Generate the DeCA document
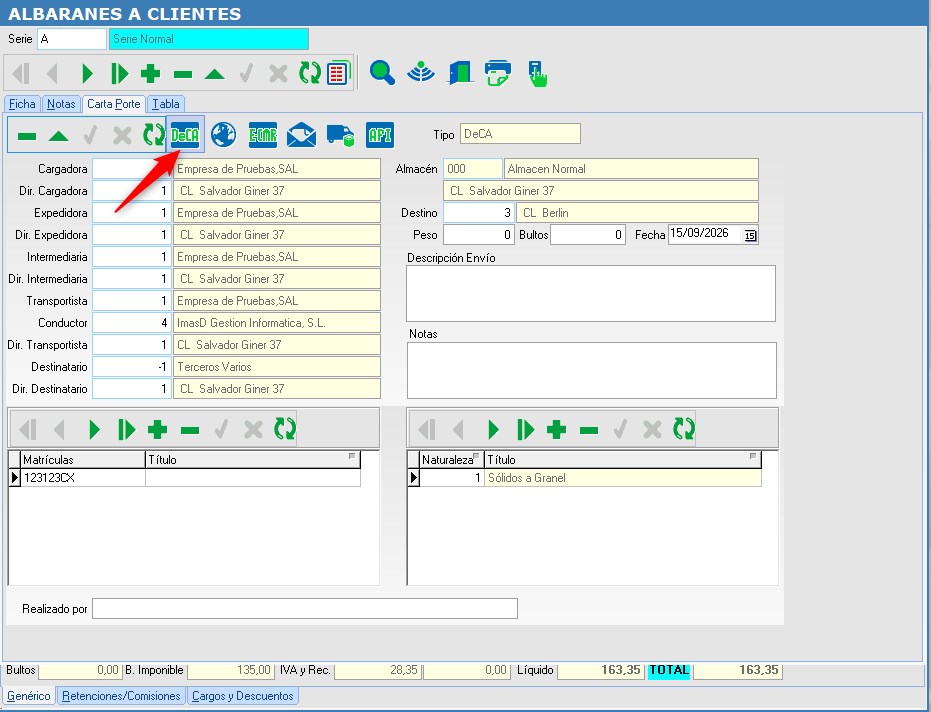Viewport: 931px width, 712px height. pos(185,135)
